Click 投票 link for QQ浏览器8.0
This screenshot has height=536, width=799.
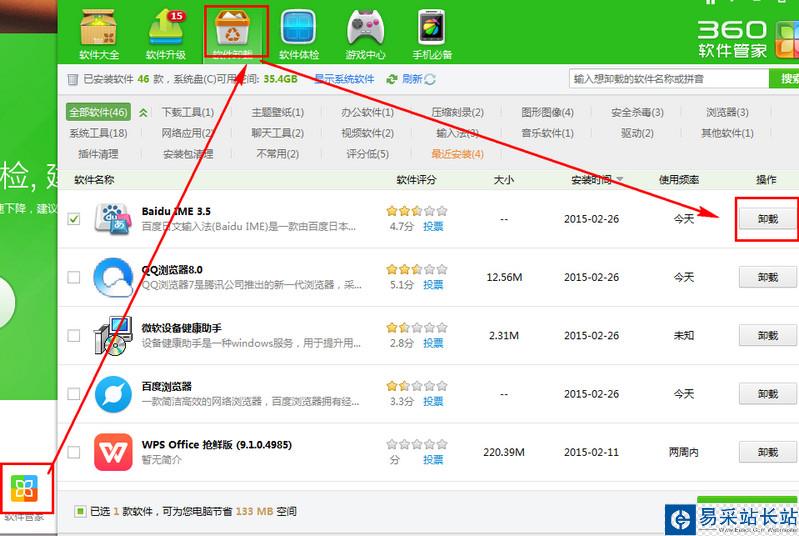[433, 285]
